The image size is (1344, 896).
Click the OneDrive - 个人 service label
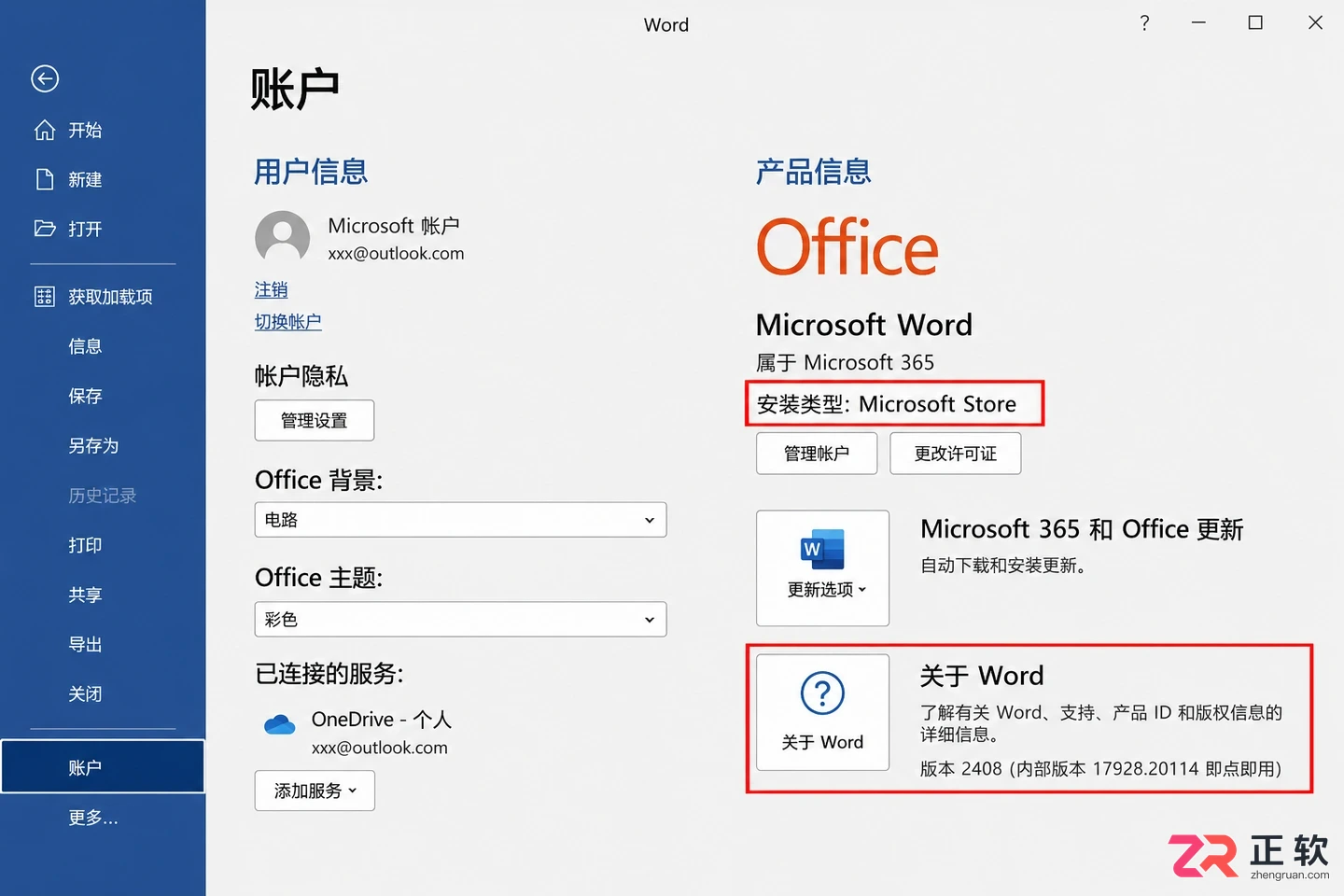(x=382, y=720)
